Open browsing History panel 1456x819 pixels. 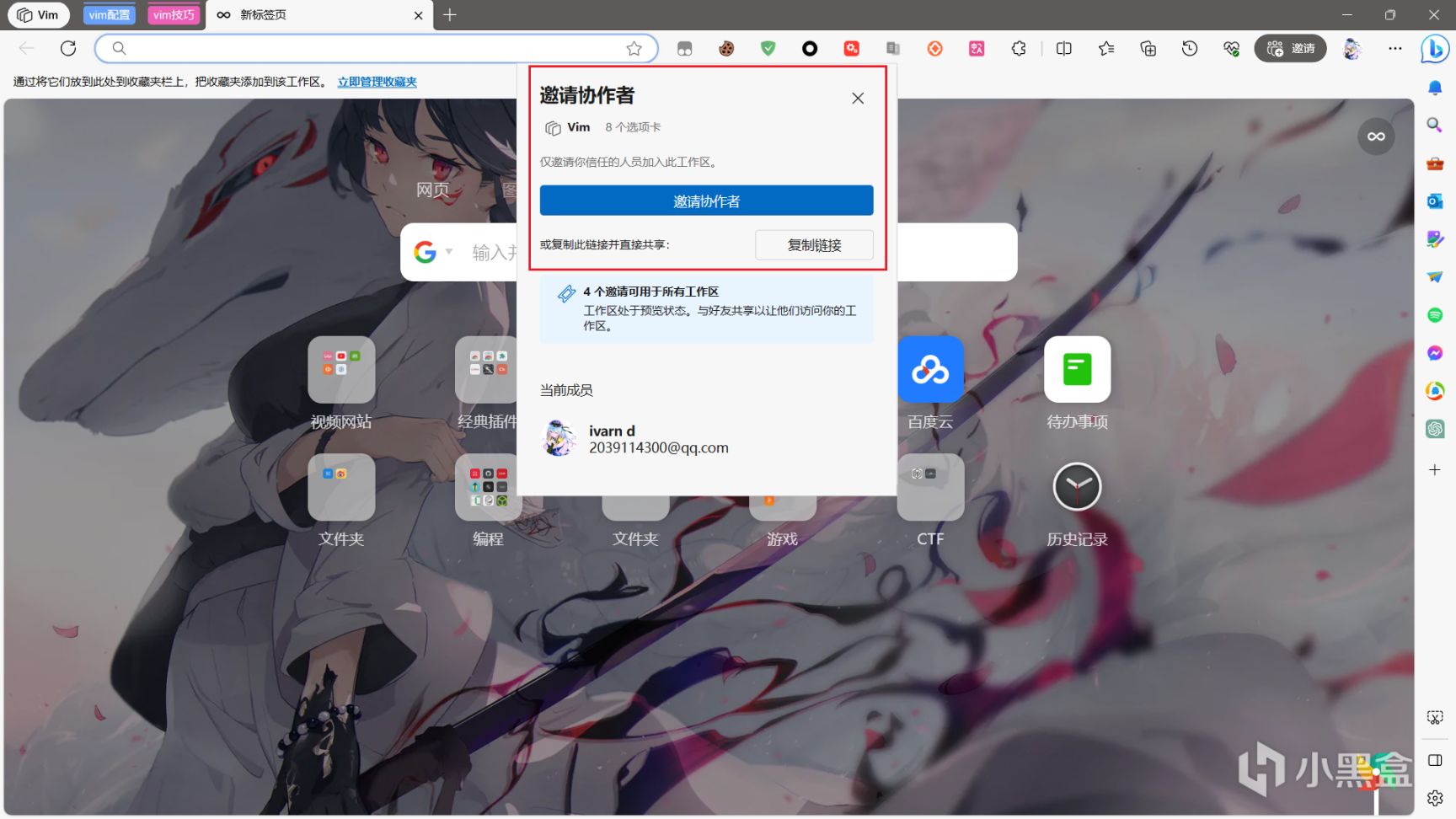pyautogui.click(x=1190, y=49)
